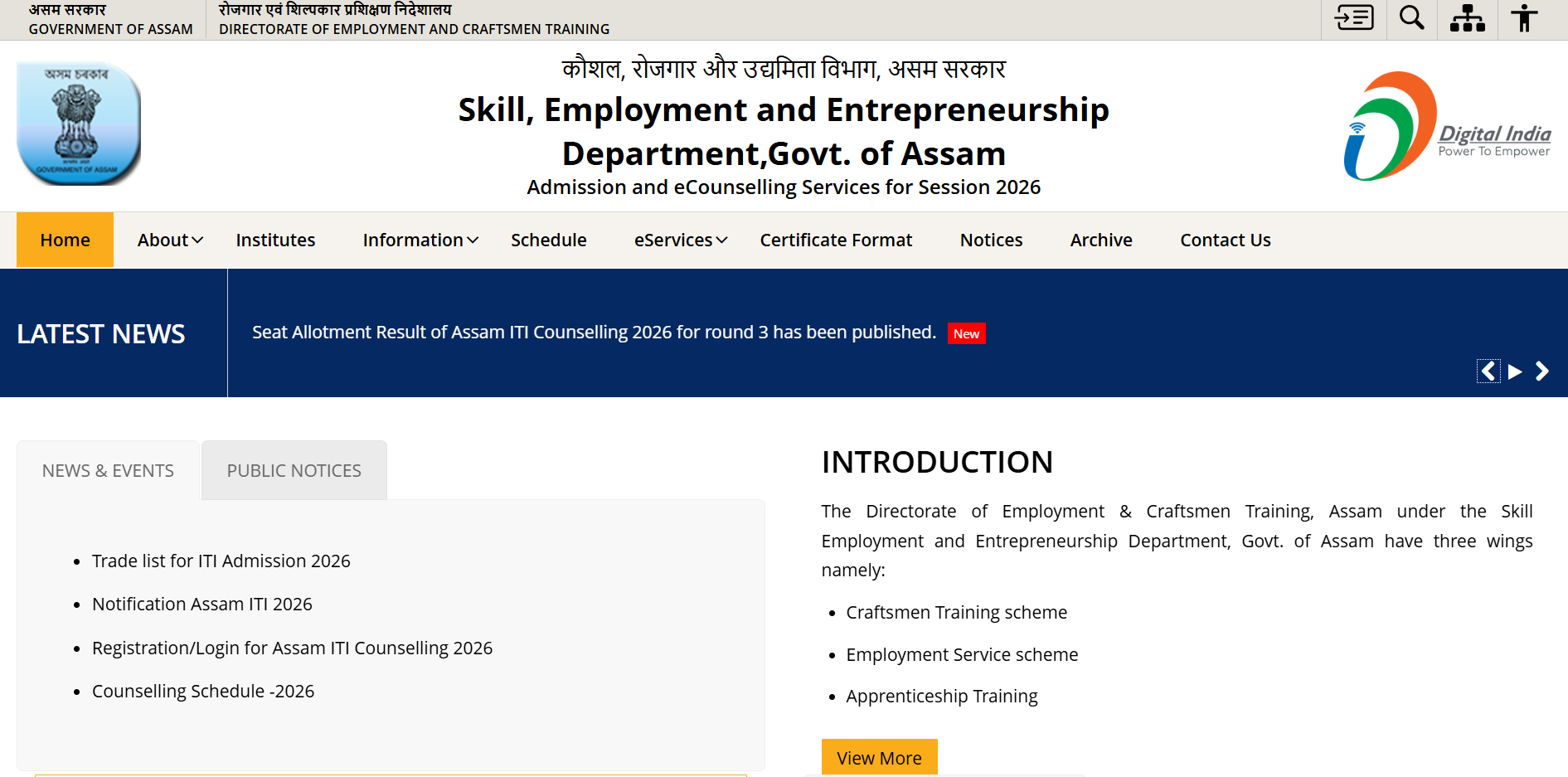The height and width of the screenshot is (777, 1568).
Task: Open accessibility options icon
Action: (x=1524, y=17)
